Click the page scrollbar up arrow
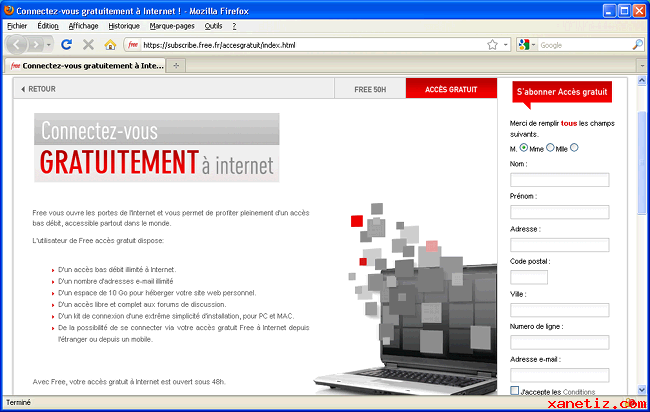 click(642, 80)
